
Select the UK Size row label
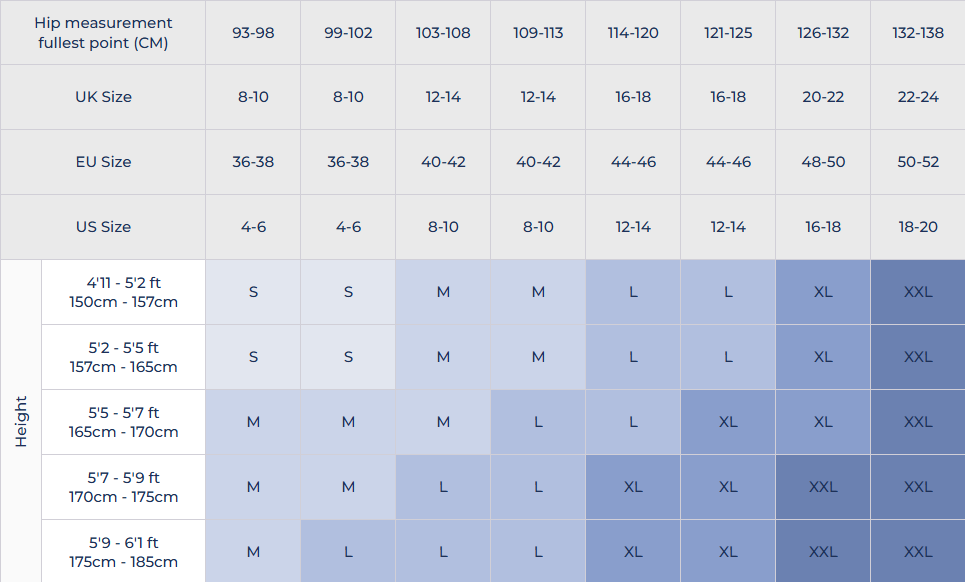103,97
